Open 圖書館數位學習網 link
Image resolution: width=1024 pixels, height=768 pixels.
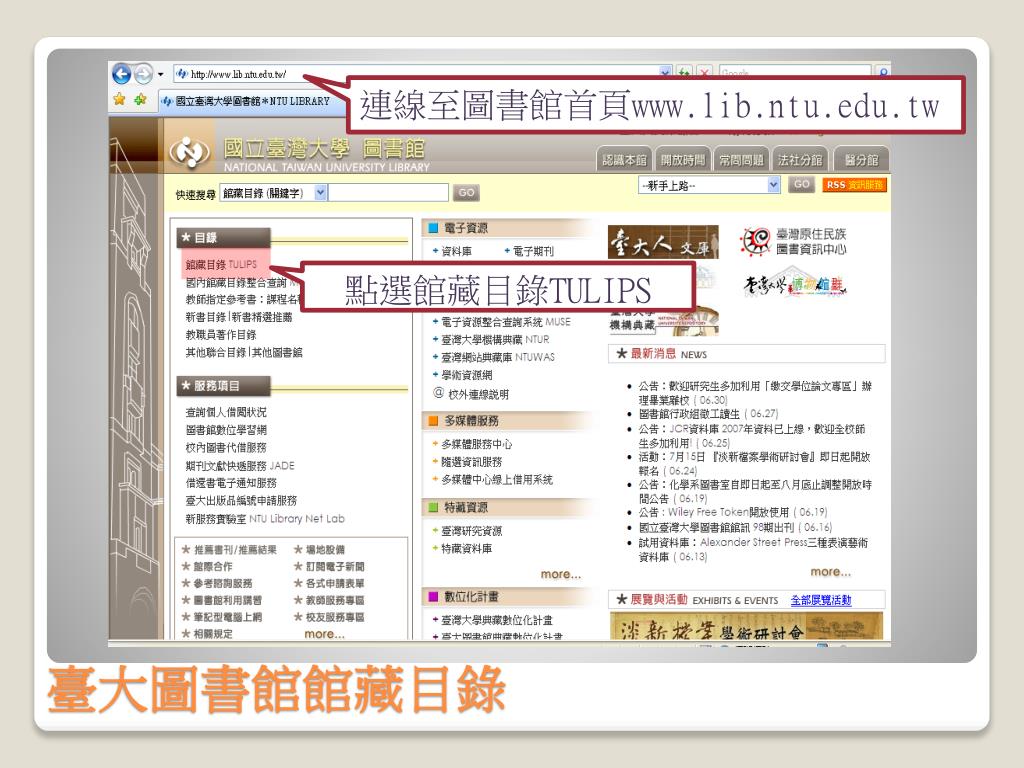[226, 430]
